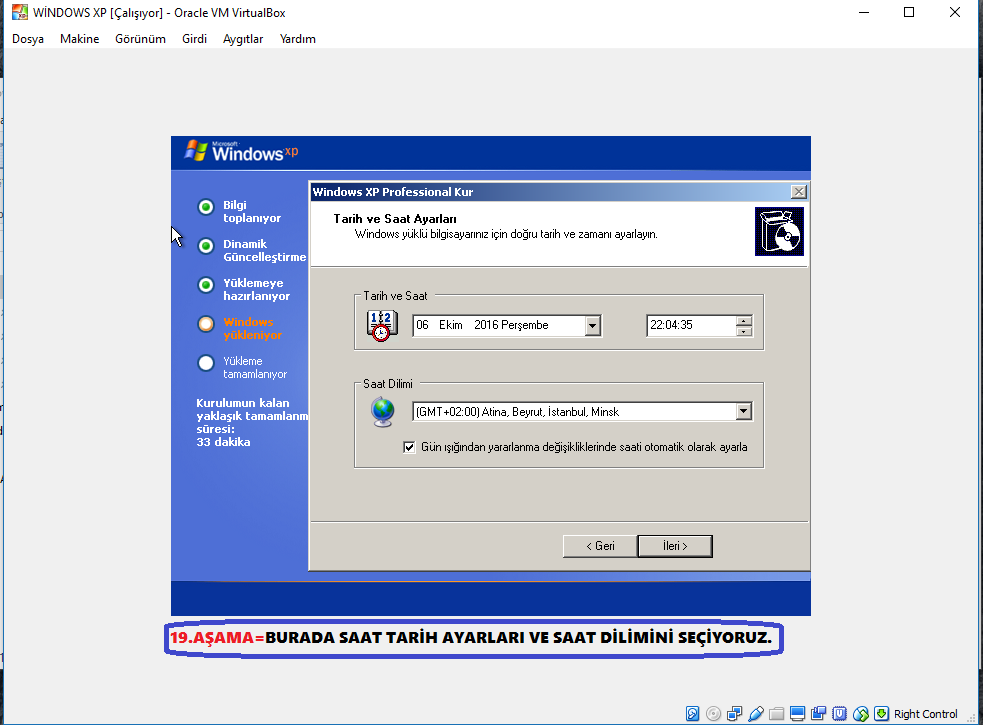Viewport: 983px width, 725px height.
Task: Click the keyboard capture arrow icon
Action: (881, 714)
